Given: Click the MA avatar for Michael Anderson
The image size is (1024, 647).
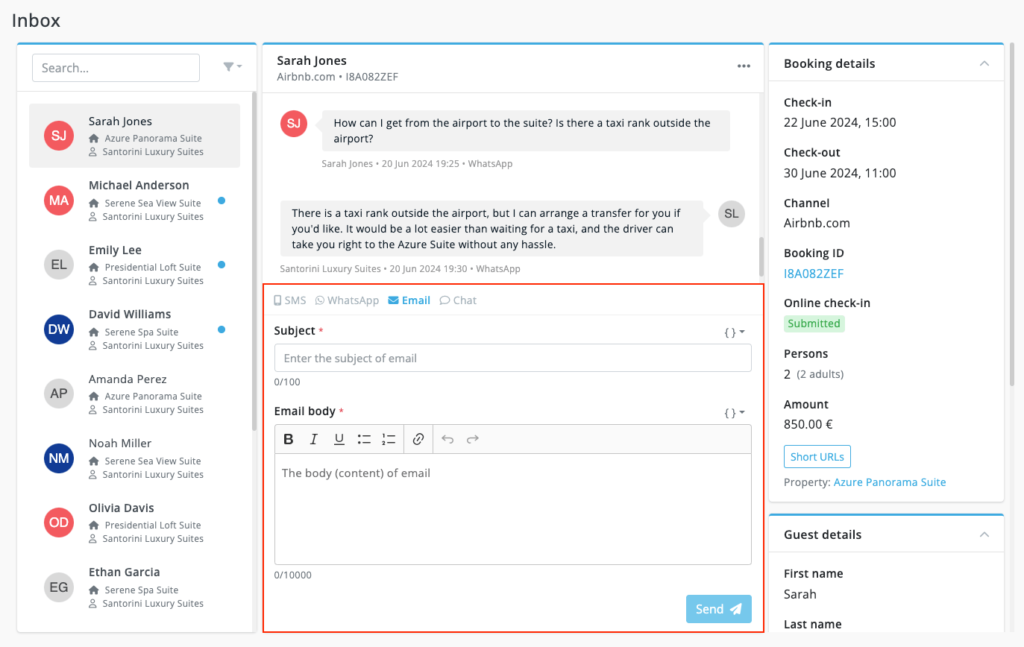Looking at the screenshot, I should pos(59,200).
